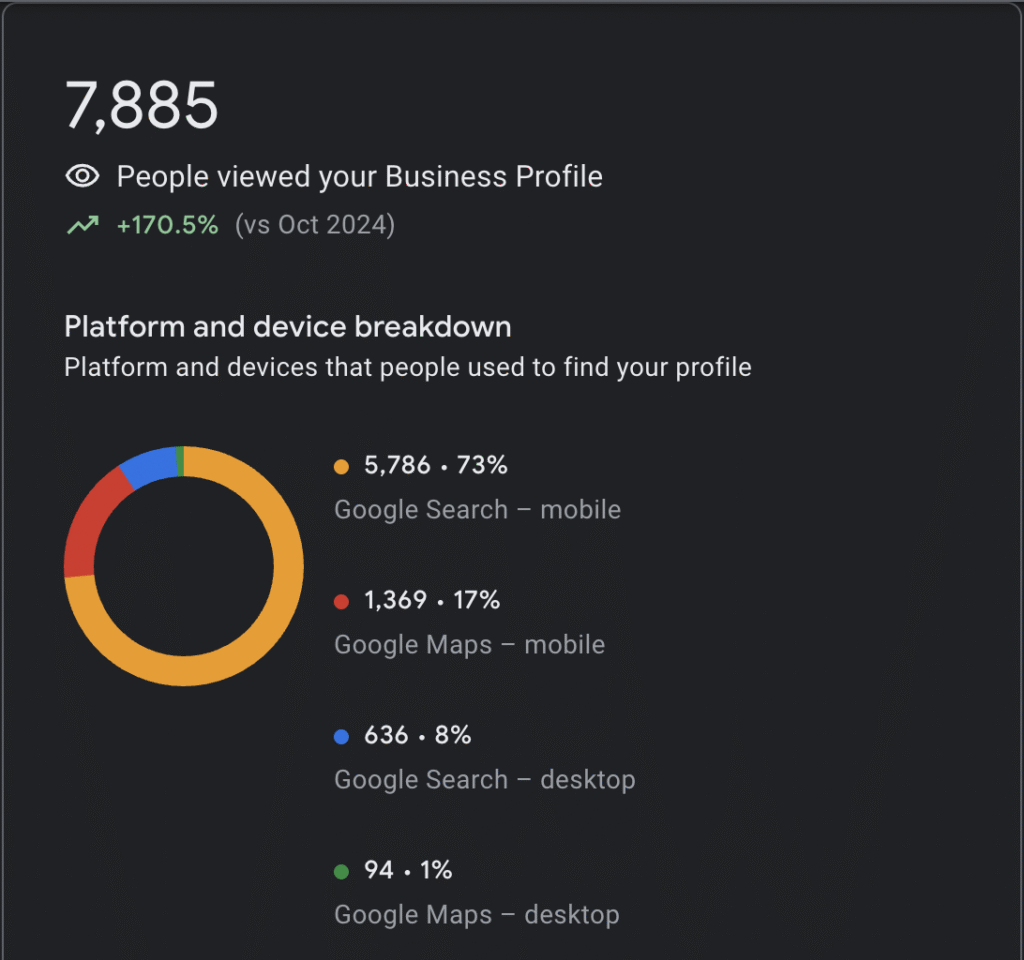Screen dimensions: 1024x960
Task: Select the "Google Search – mobile" label
Action: 477,510
